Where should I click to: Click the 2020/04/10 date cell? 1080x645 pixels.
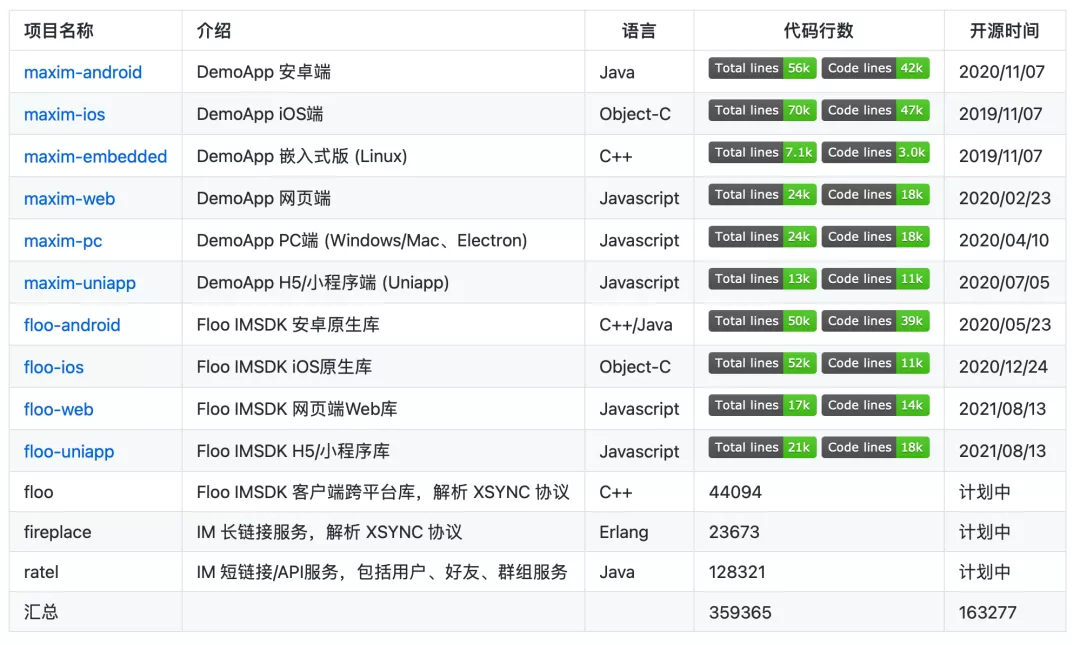tap(1004, 240)
